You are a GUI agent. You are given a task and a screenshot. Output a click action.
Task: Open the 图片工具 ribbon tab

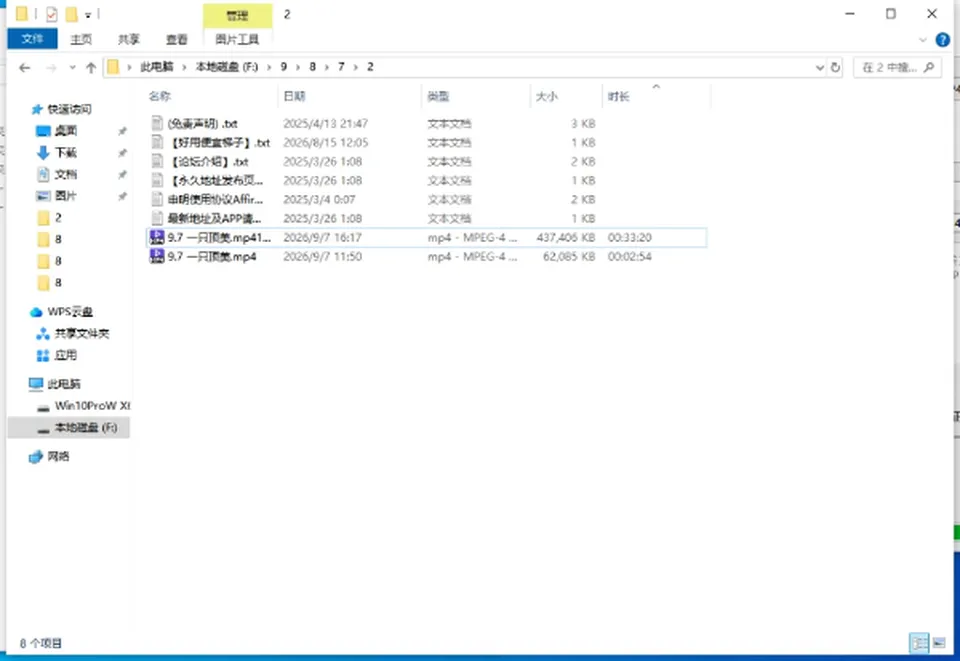[238, 40]
